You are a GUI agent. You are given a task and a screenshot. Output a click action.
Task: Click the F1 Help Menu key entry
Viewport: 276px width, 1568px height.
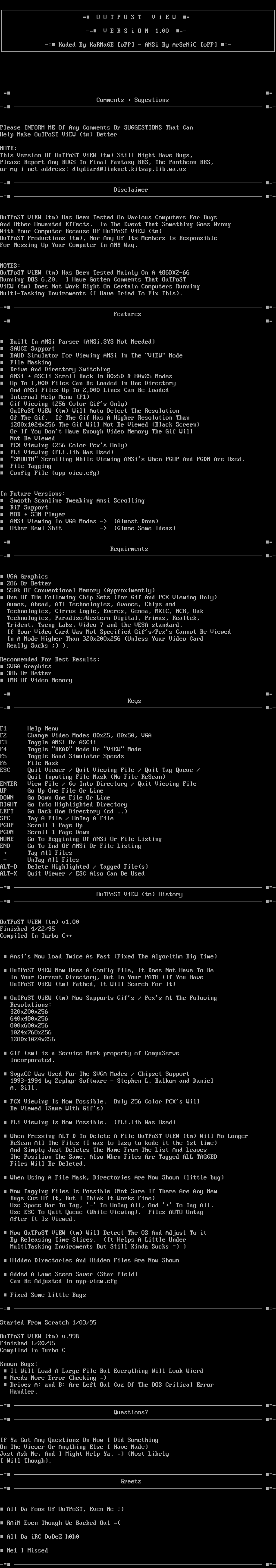(29, 729)
